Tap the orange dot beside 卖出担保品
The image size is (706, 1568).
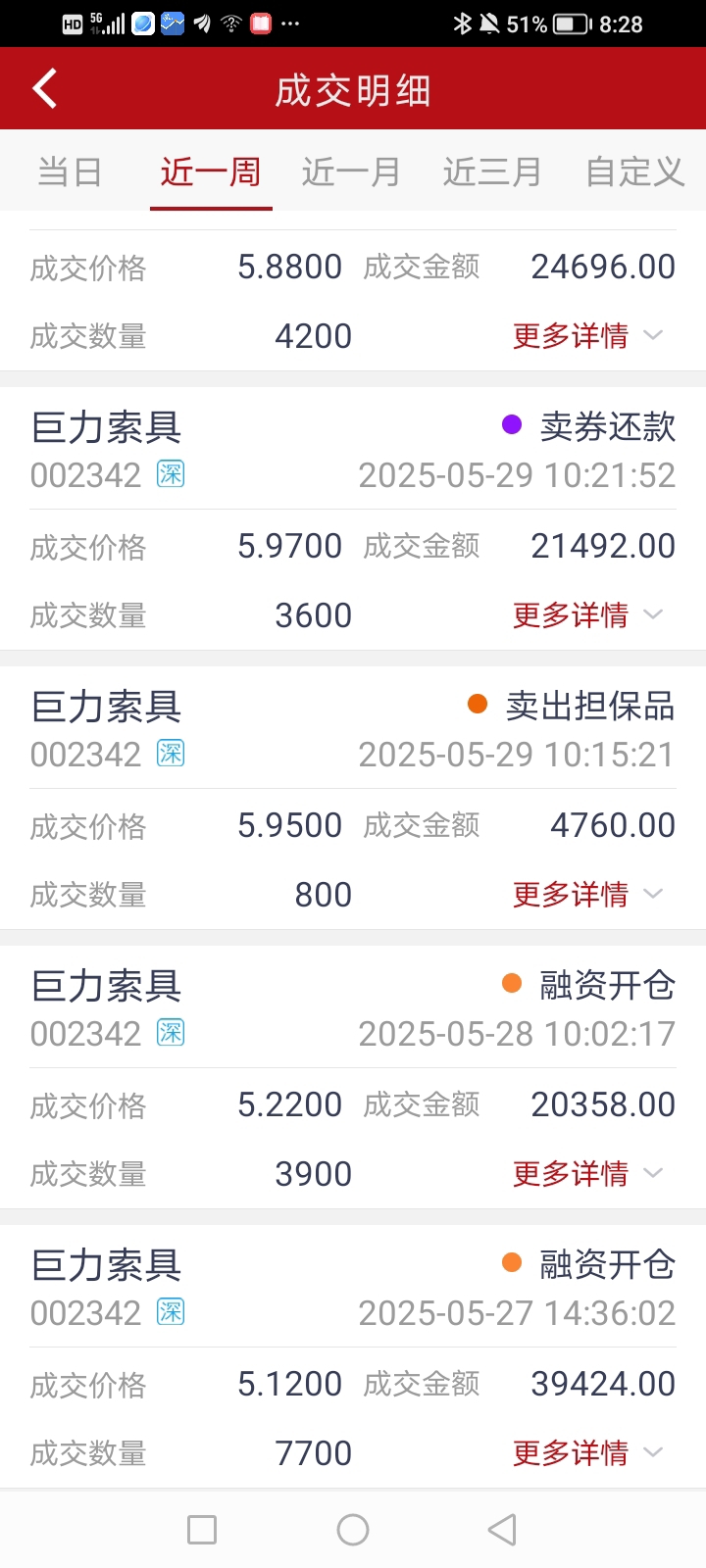point(478,704)
